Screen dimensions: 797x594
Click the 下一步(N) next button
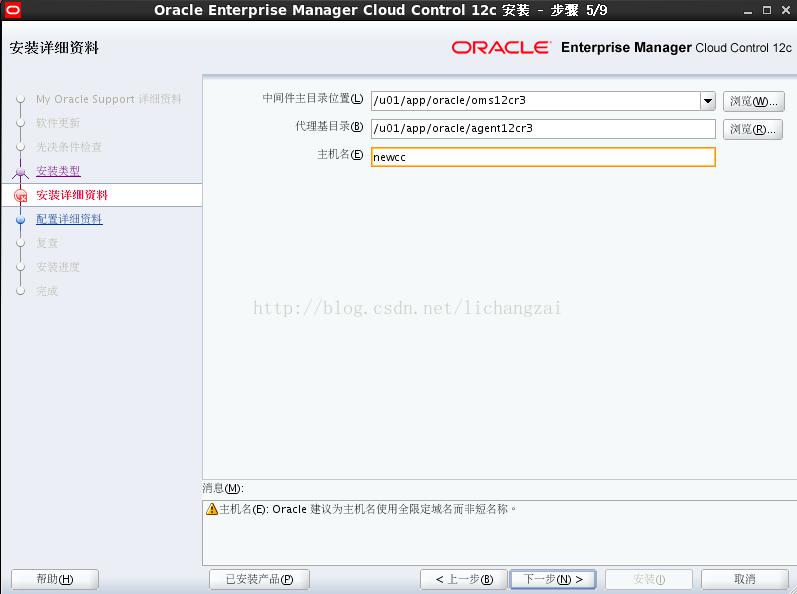tap(553, 579)
